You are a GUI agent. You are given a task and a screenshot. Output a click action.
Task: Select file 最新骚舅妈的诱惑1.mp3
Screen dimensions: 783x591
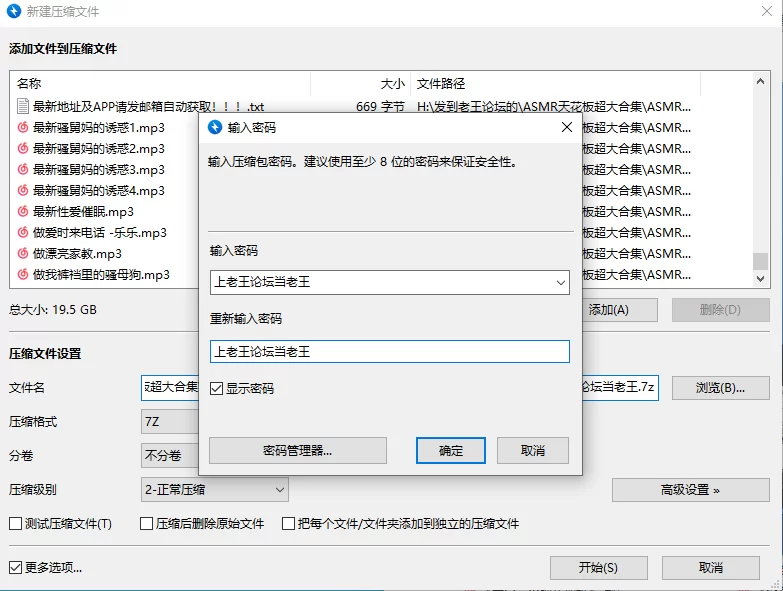tap(99, 128)
